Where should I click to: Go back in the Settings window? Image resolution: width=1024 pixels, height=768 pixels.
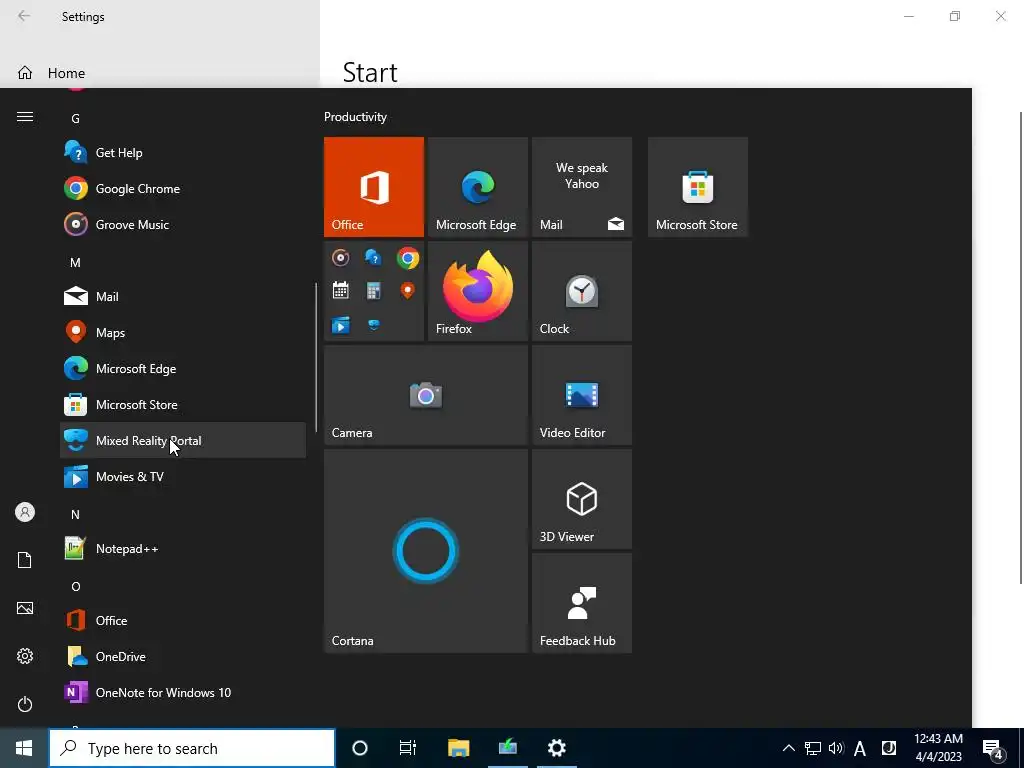pos(24,16)
